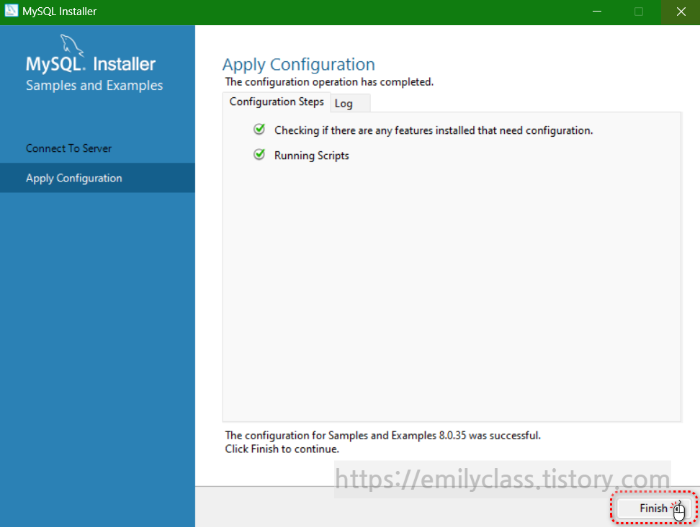The width and height of the screenshot is (700, 527).
Task: Click the green check beside Running Scripts
Action: pyautogui.click(x=259, y=155)
